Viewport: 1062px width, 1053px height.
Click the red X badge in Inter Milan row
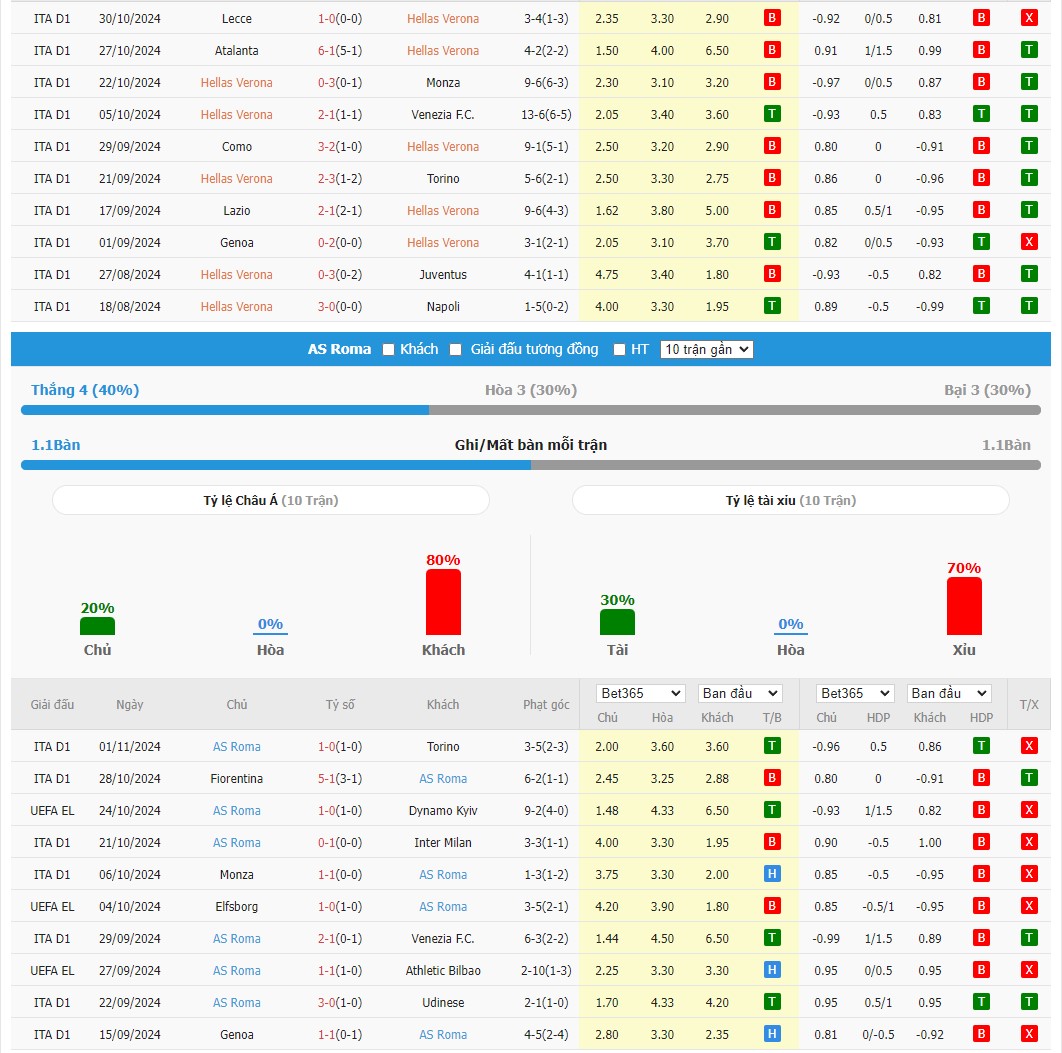coord(1029,842)
